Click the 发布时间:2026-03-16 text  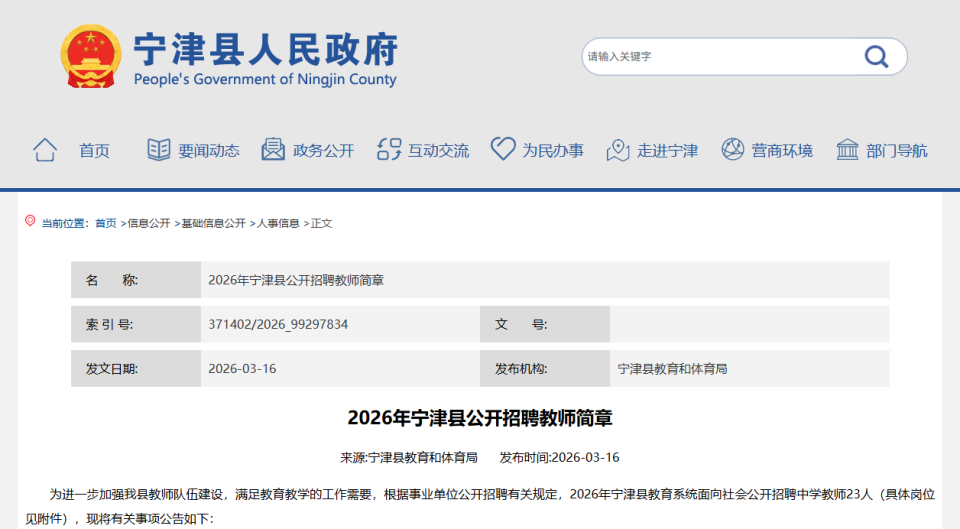pyautogui.click(x=560, y=457)
